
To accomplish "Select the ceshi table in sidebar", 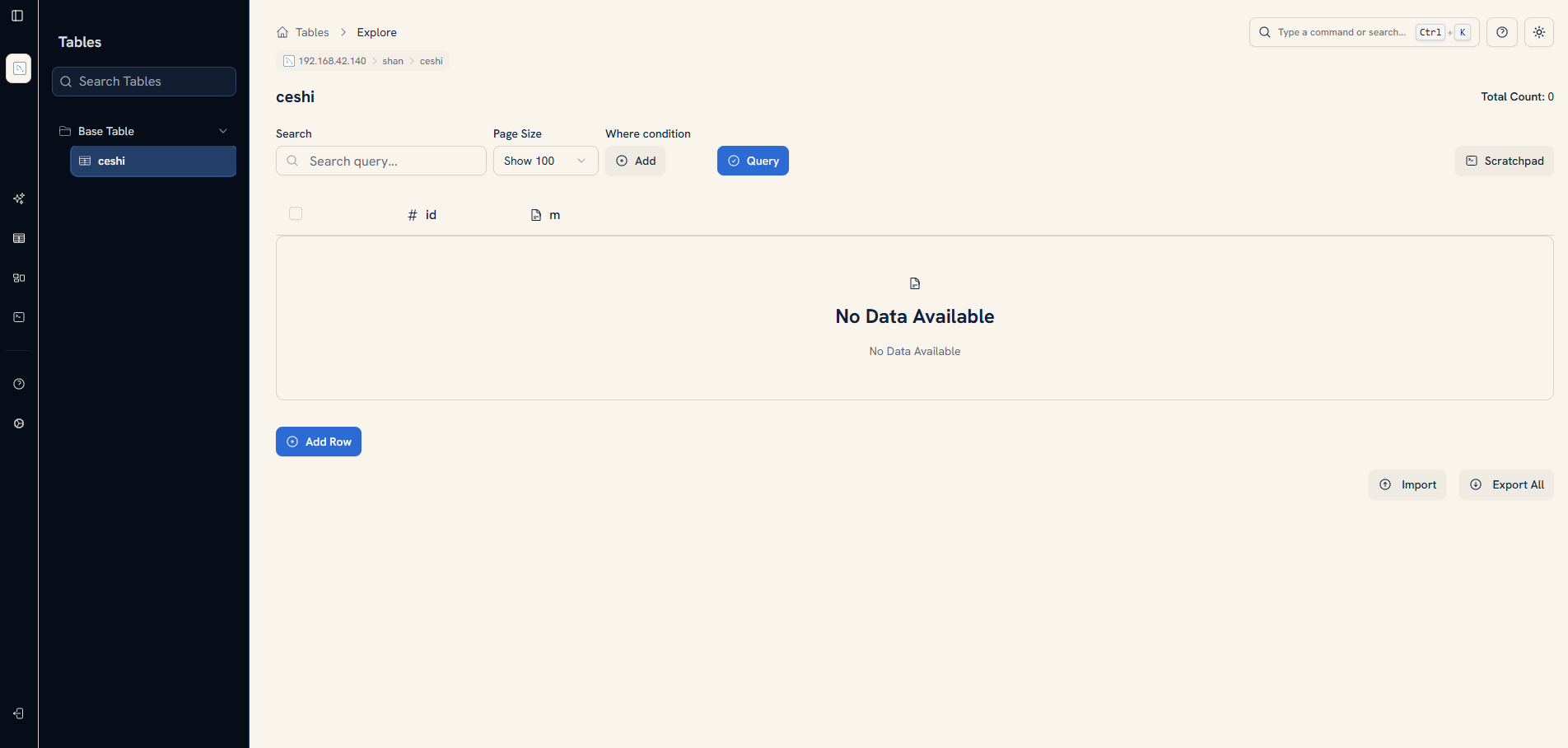I will tap(153, 161).
